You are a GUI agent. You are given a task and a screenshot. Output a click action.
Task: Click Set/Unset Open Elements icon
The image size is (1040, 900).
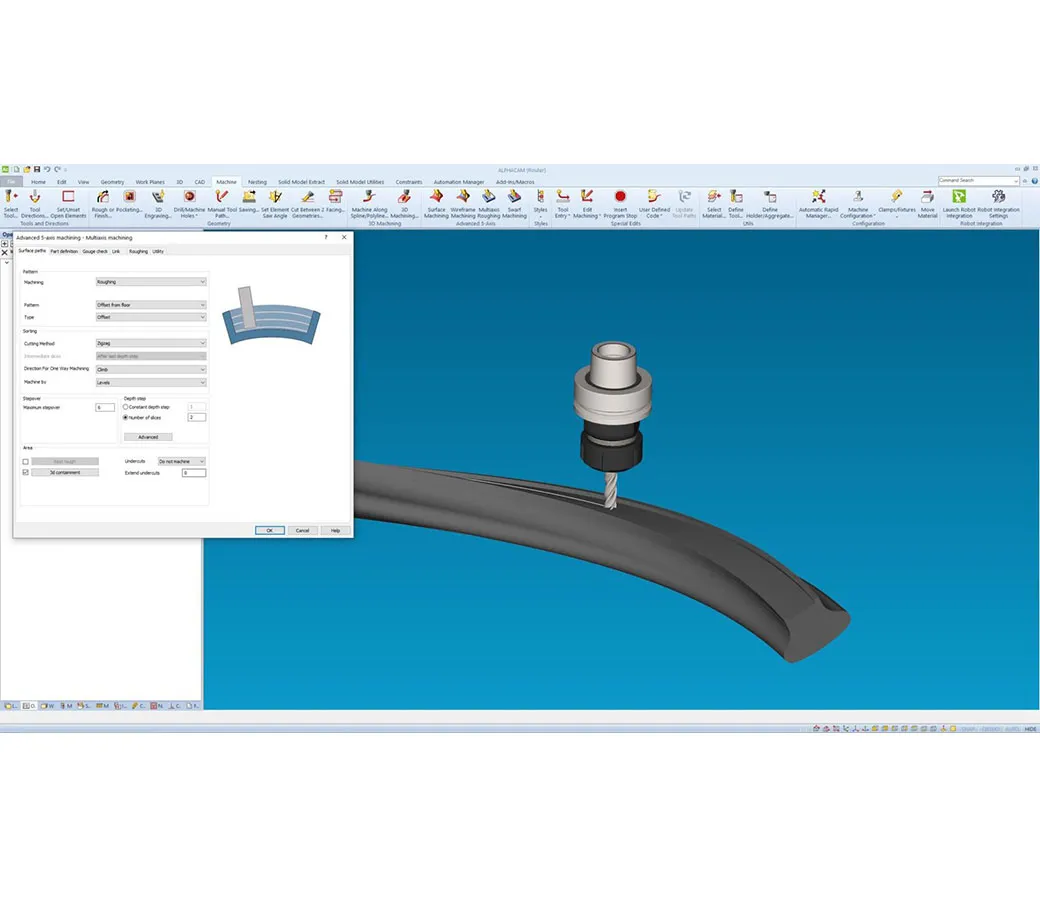point(68,203)
